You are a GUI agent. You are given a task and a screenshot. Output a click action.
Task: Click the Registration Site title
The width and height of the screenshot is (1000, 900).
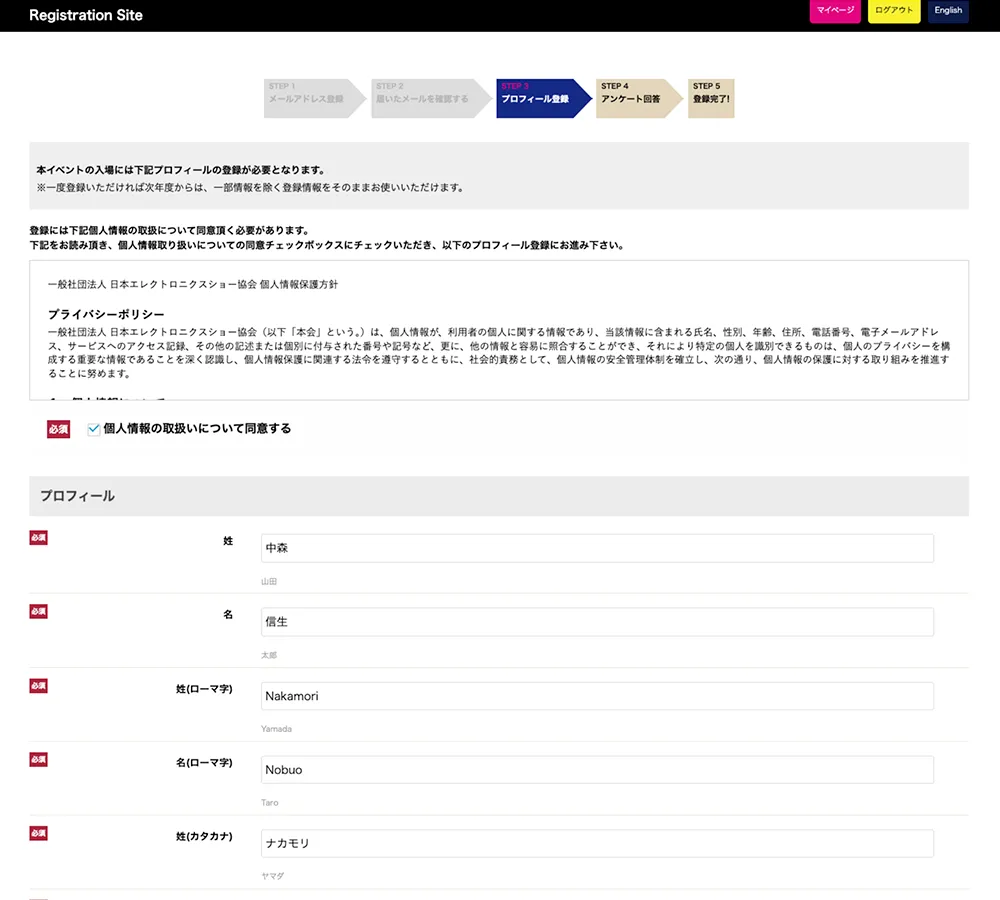[x=86, y=15]
